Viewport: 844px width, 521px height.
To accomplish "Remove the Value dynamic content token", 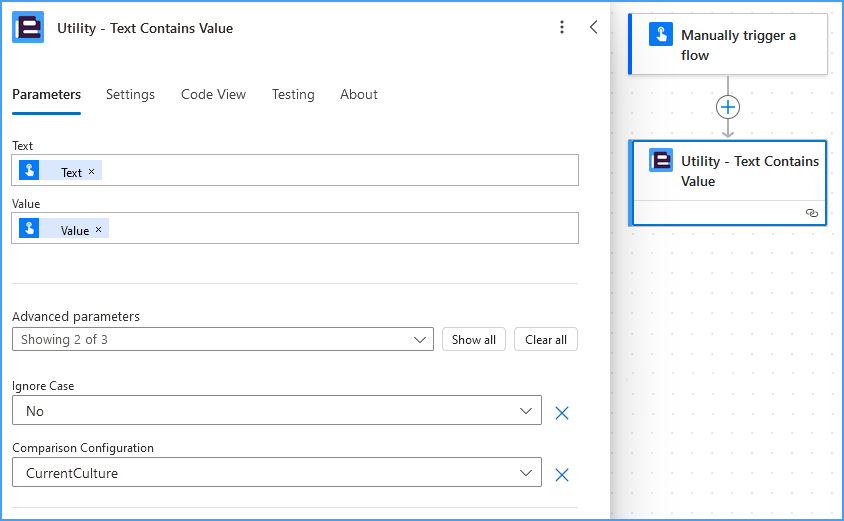I will (99, 230).
